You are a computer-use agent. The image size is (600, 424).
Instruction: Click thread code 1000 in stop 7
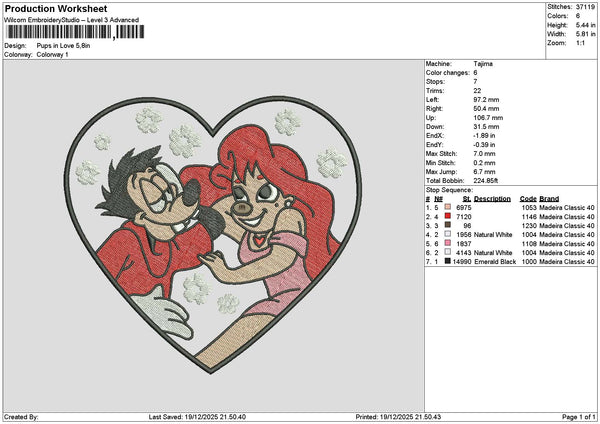[x=529, y=262]
